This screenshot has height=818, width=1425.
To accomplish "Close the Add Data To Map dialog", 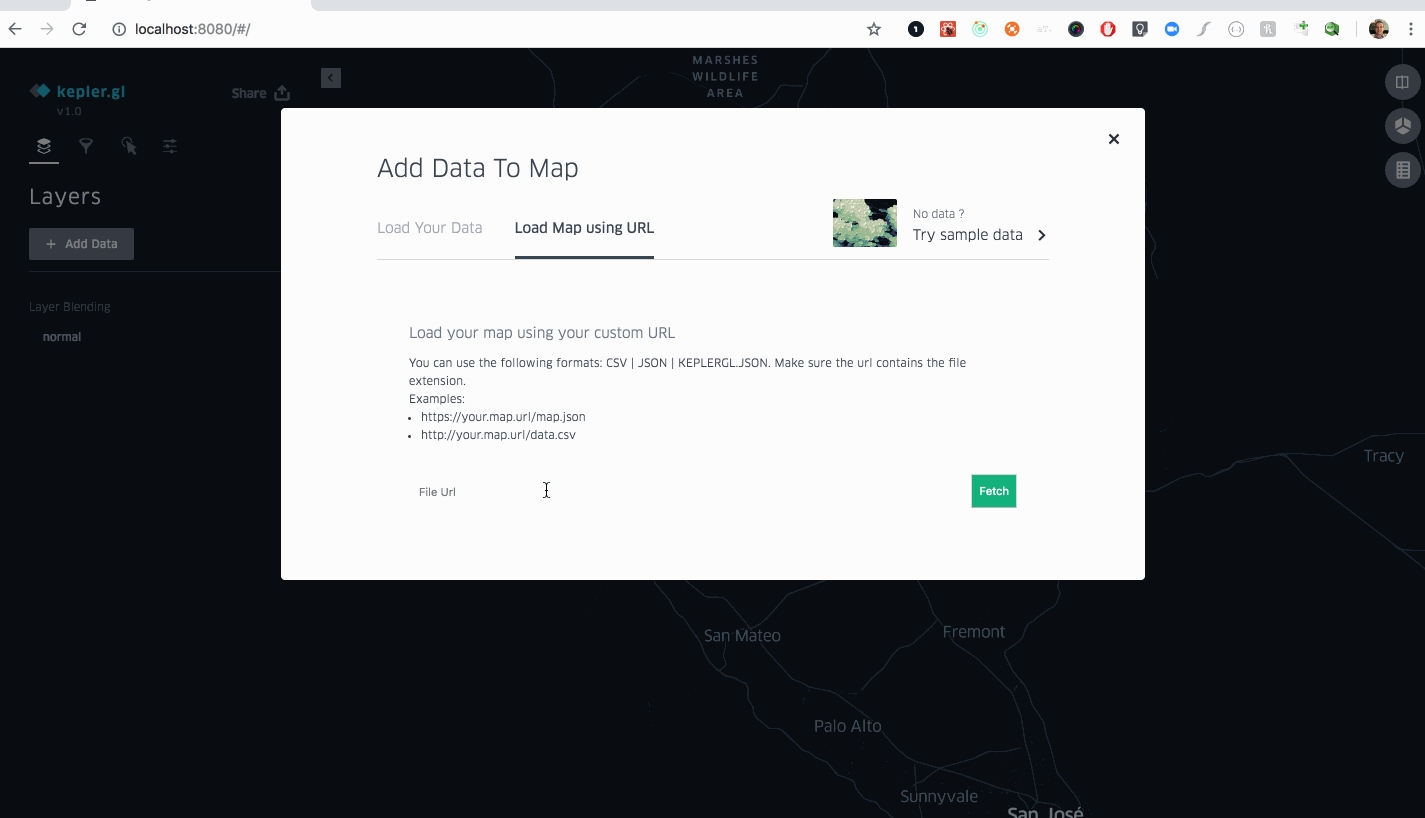I will point(1113,139).
